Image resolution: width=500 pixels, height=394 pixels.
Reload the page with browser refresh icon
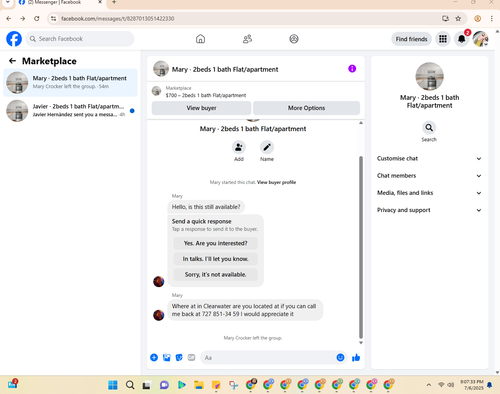[x=37, y=19]
